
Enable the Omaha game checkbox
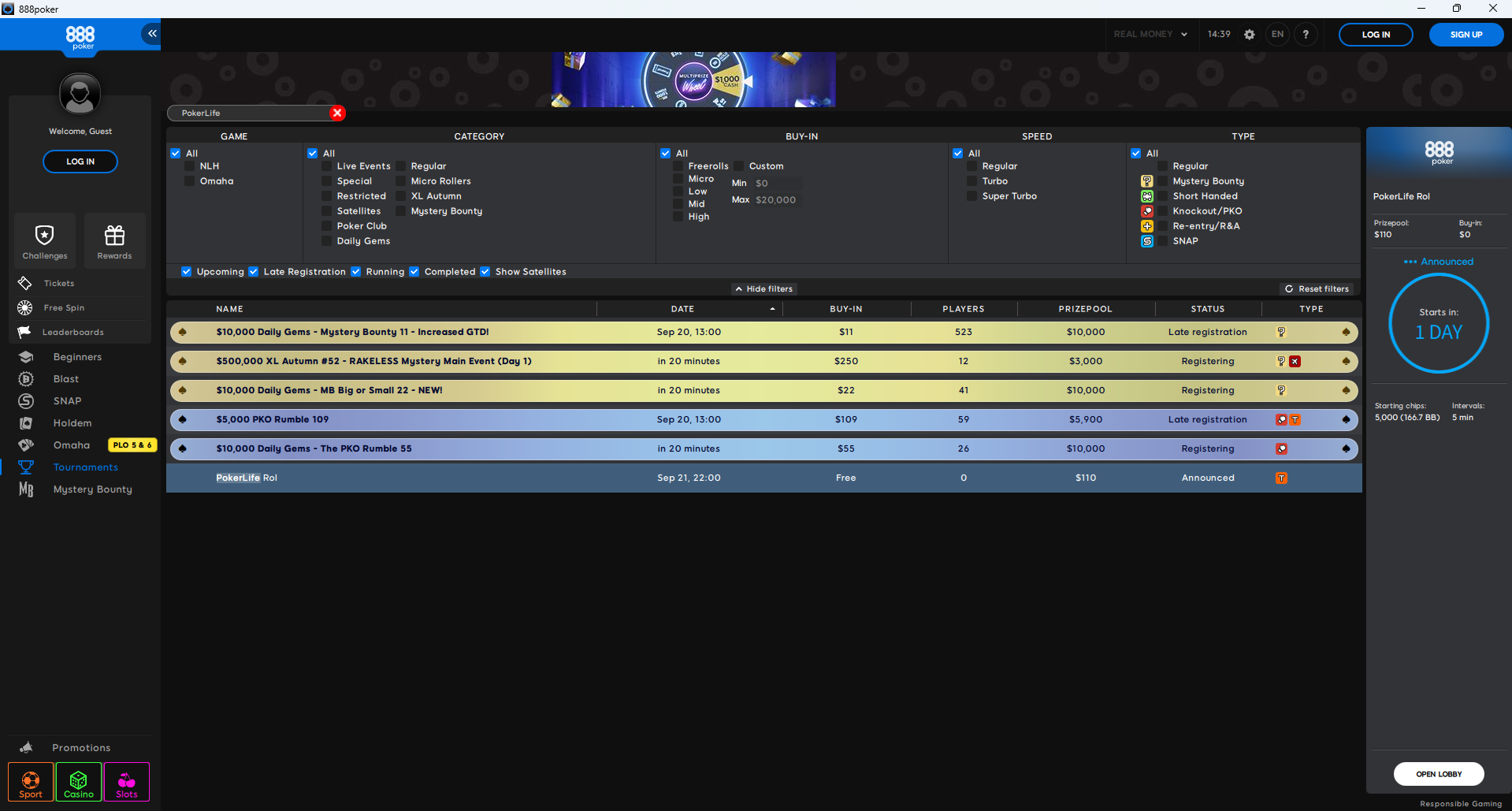190,181
